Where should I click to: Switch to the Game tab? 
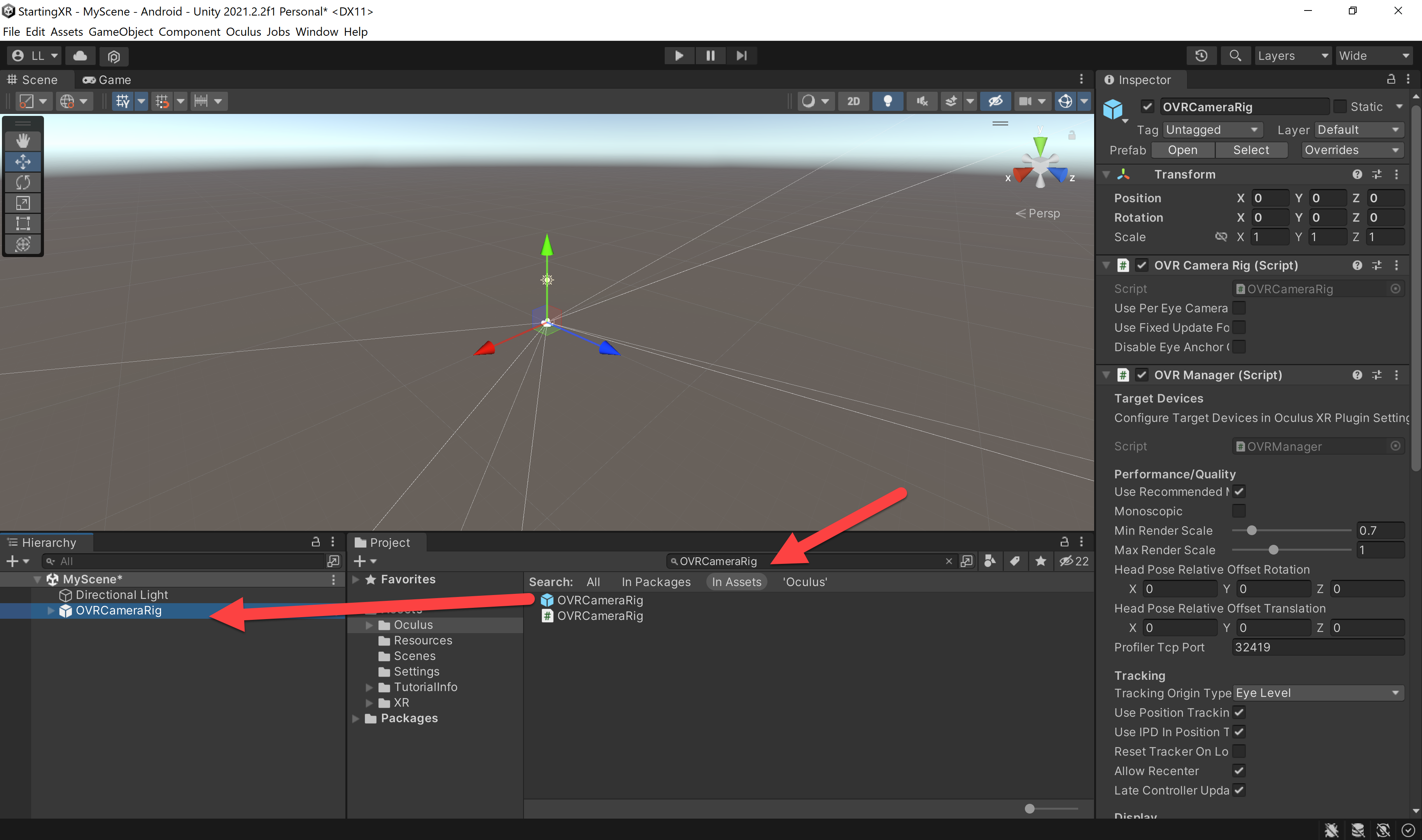pos(107,80)
